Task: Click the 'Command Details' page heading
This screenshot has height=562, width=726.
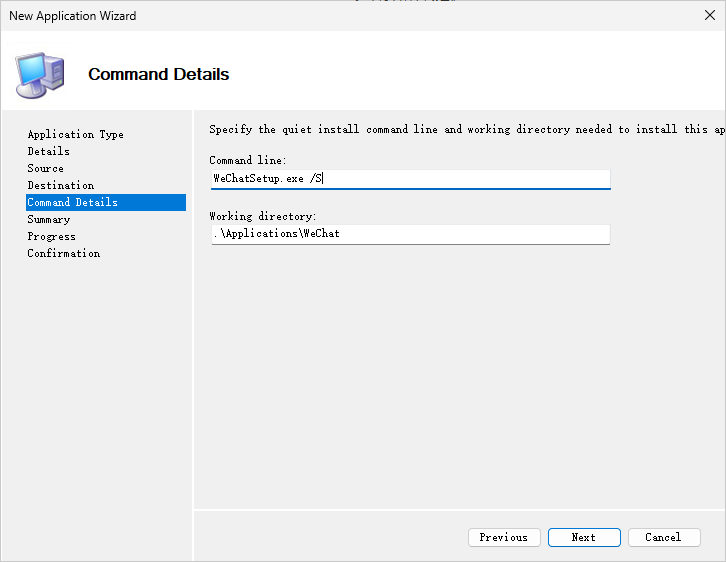Action: pyautogui.click(x=158, y=74)
